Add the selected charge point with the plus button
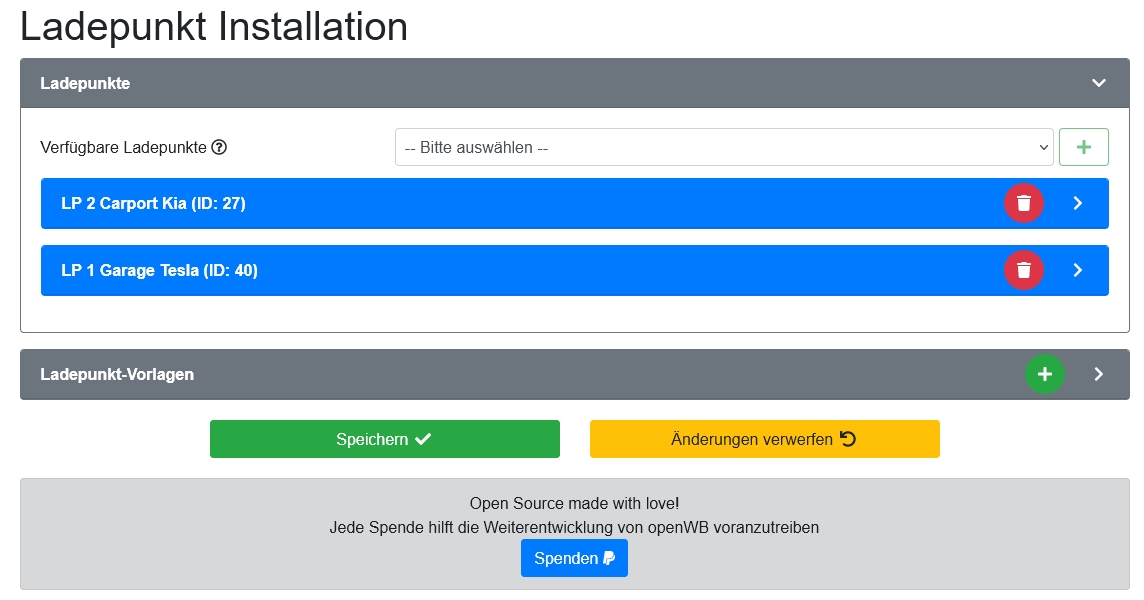This screenshot has height=600, width=1144. tap(1084, 147)
